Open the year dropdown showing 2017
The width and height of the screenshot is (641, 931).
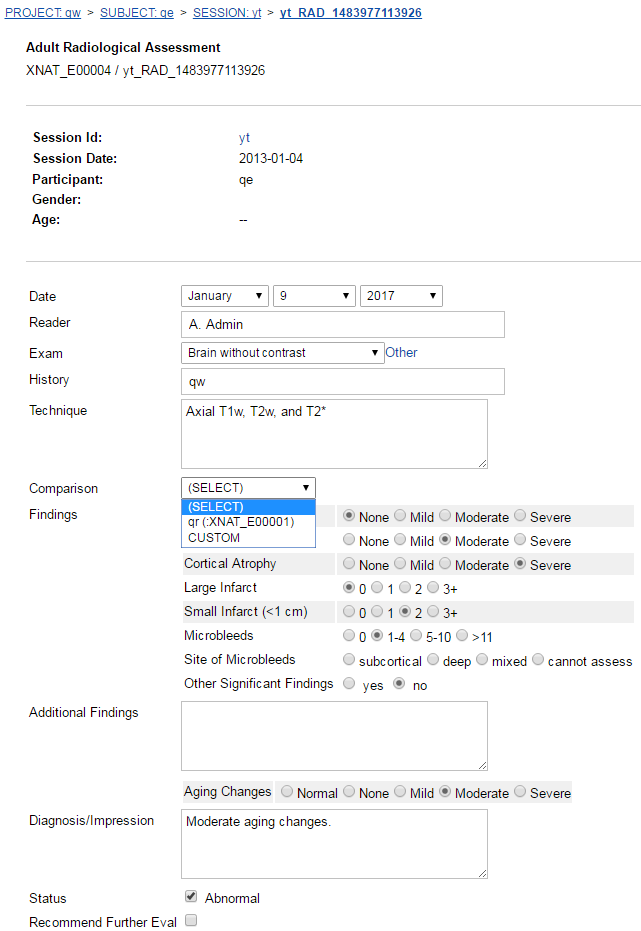pyautogui.click(x=401, y=296)
